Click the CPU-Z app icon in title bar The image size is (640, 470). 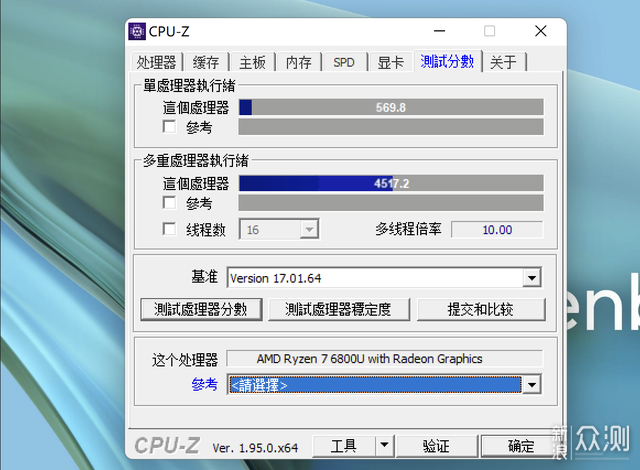(137, 31)
